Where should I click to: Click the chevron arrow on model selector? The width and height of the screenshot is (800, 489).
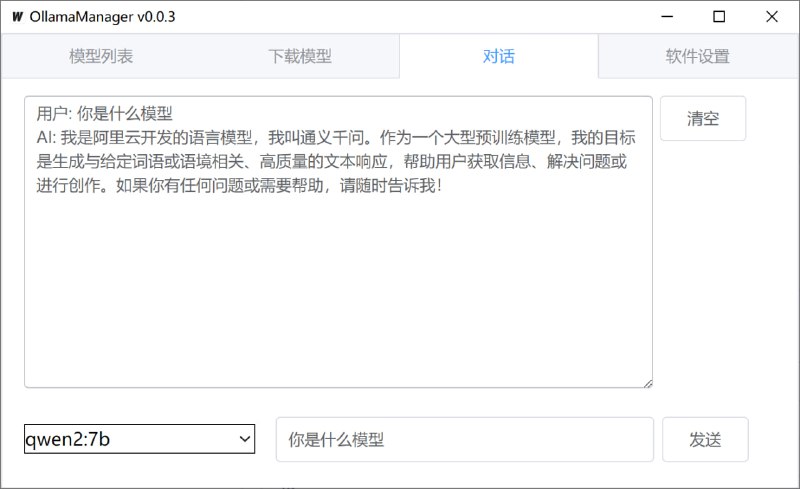coord(243,439)
